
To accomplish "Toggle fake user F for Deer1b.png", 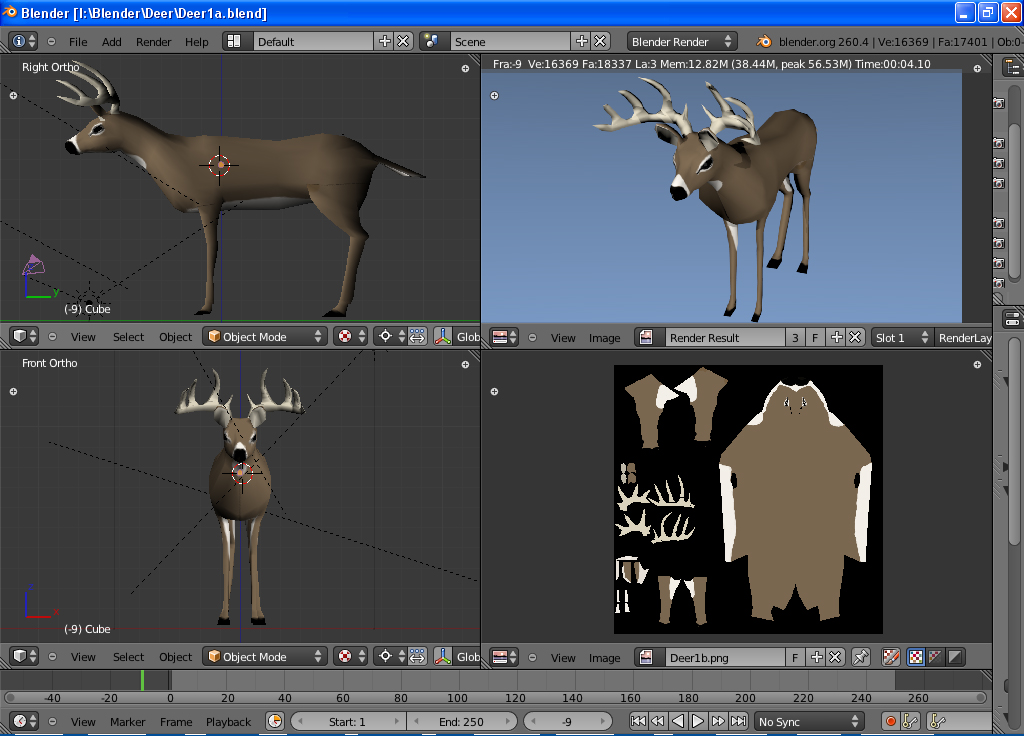I will point(795,657).
